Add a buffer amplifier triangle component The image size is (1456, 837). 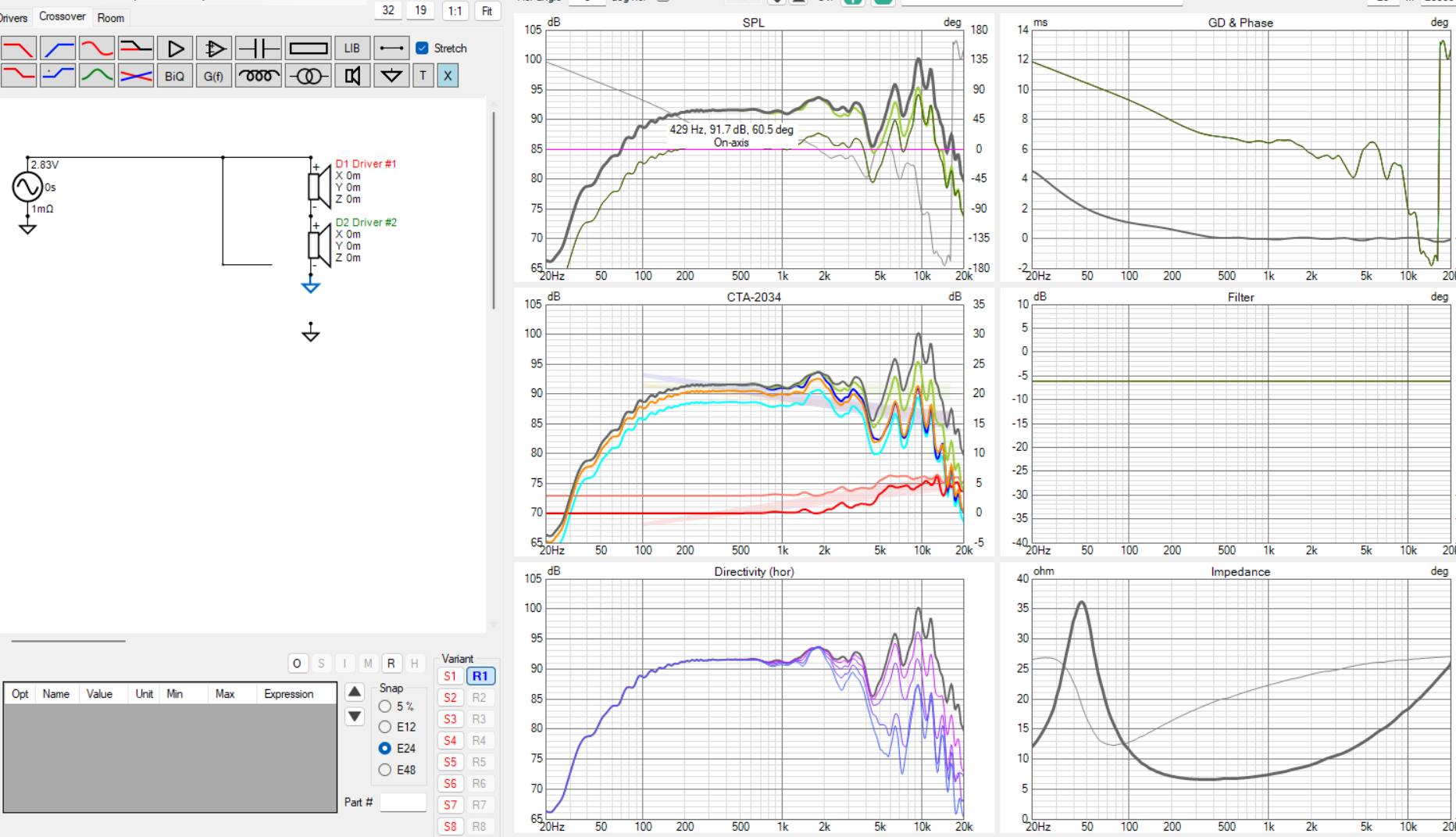175,48
